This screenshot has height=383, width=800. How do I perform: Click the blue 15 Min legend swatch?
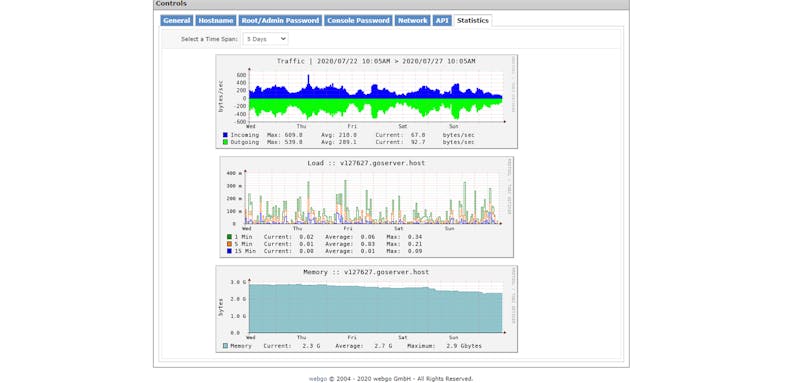230,251
